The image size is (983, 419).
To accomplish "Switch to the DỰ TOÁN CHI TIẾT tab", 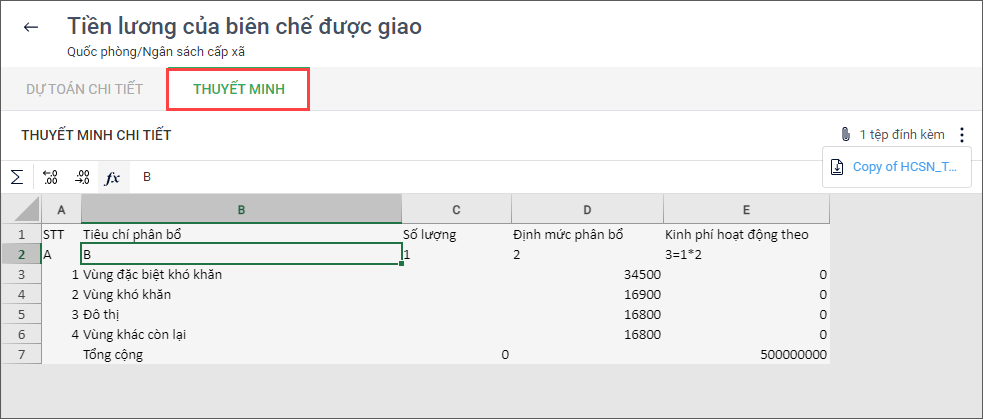I will pyautogui.click(x=84, y=89).
